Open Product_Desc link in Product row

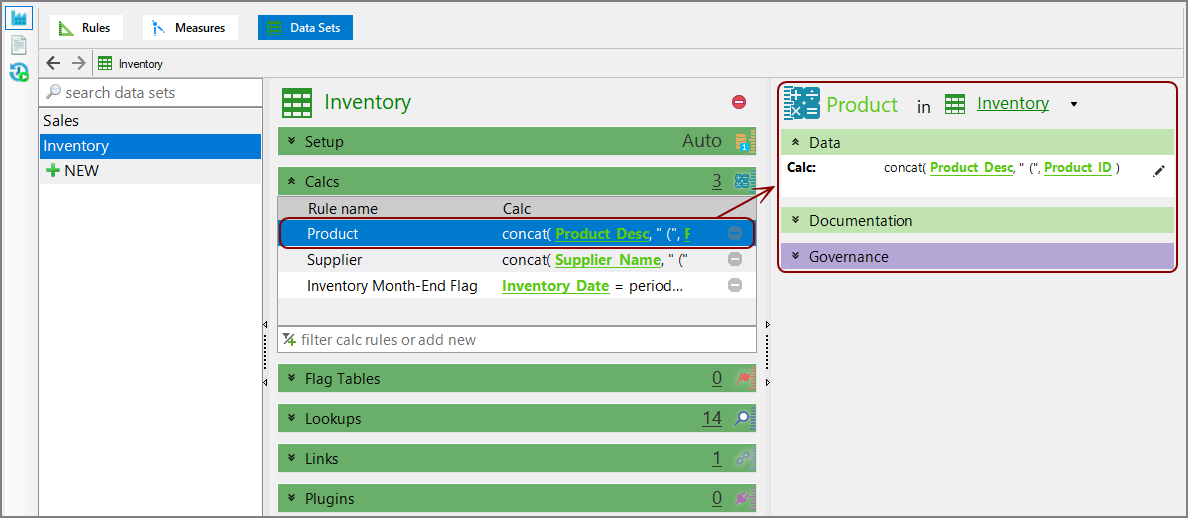point(603,235)
